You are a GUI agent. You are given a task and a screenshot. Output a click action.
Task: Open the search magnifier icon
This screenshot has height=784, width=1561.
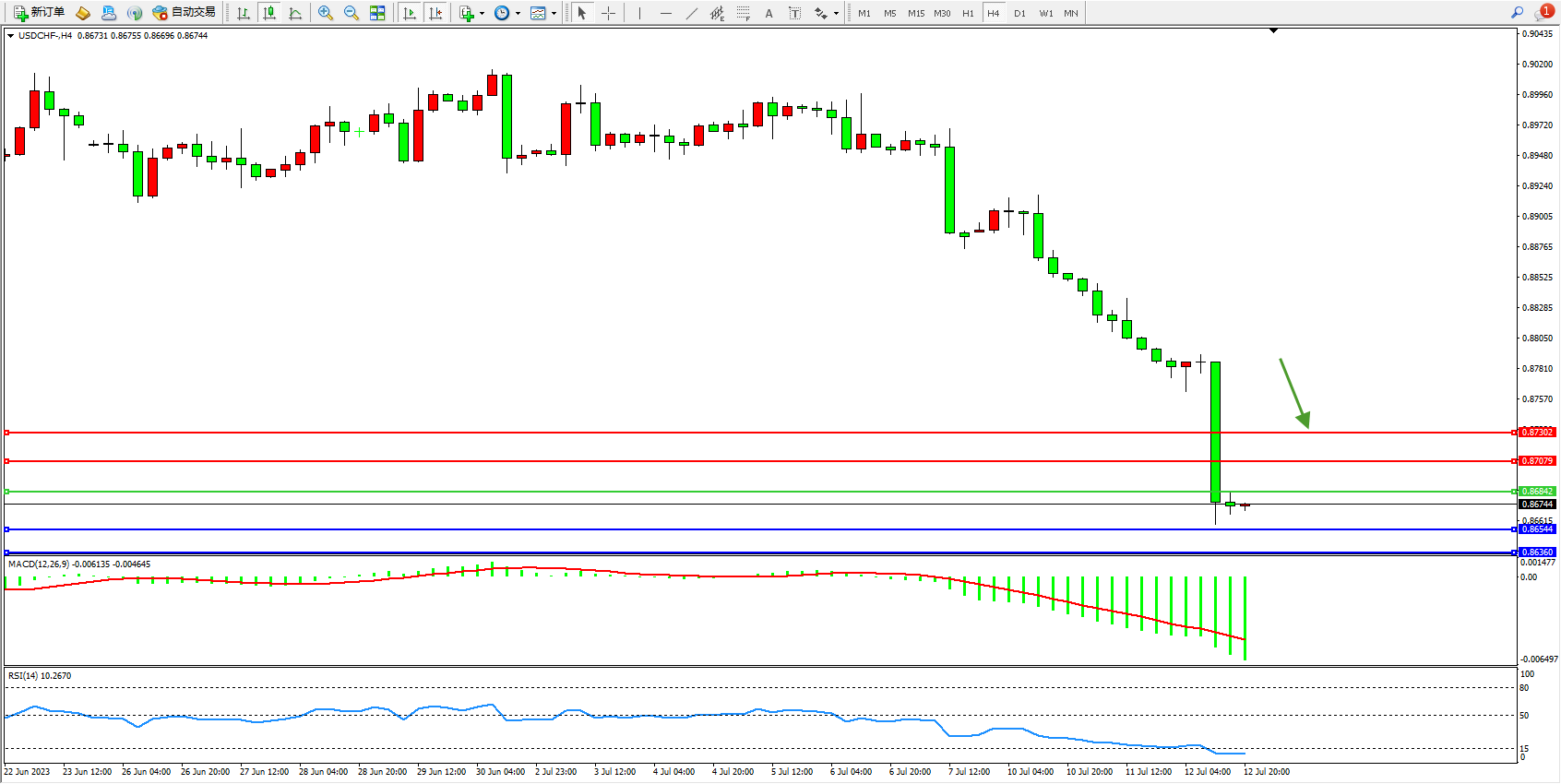coord(1517,12)
